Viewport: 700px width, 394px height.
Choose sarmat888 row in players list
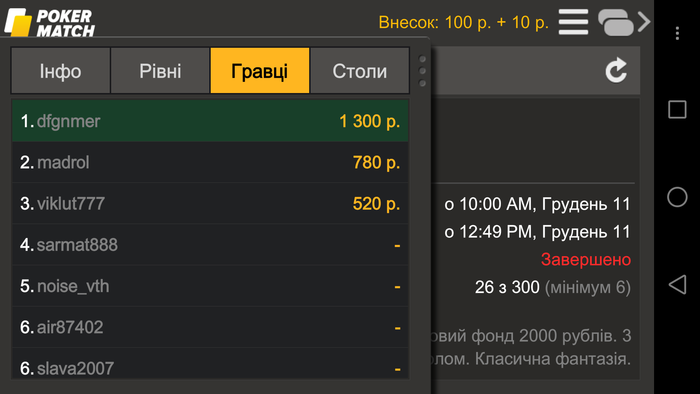coord(210,245)
